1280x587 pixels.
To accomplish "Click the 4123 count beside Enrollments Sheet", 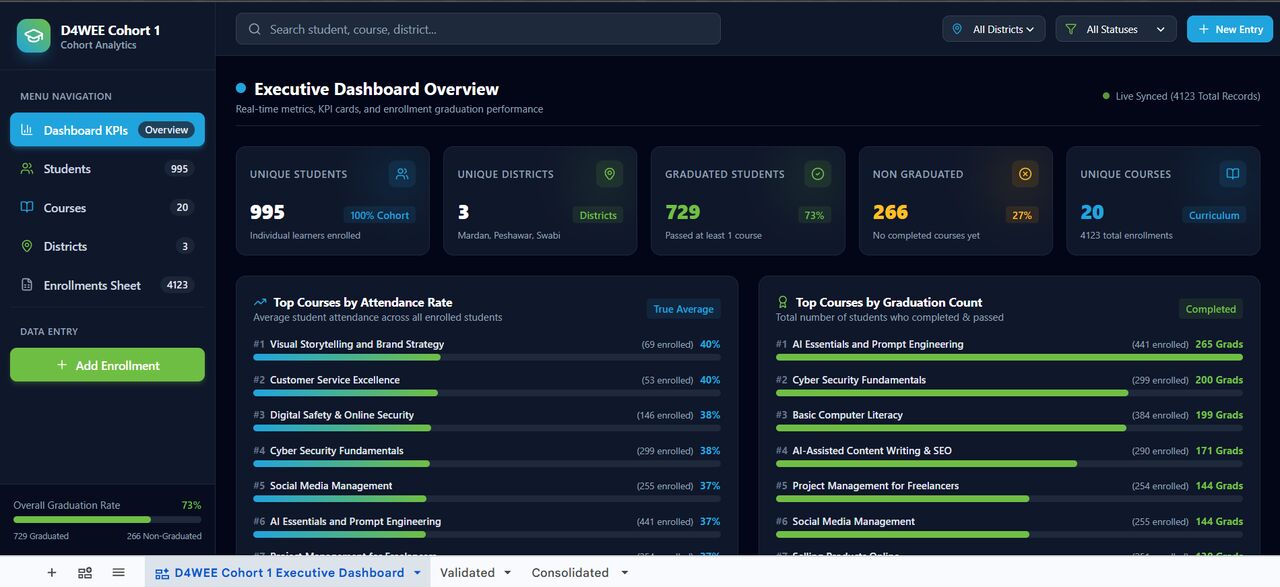I will point(177,285).
